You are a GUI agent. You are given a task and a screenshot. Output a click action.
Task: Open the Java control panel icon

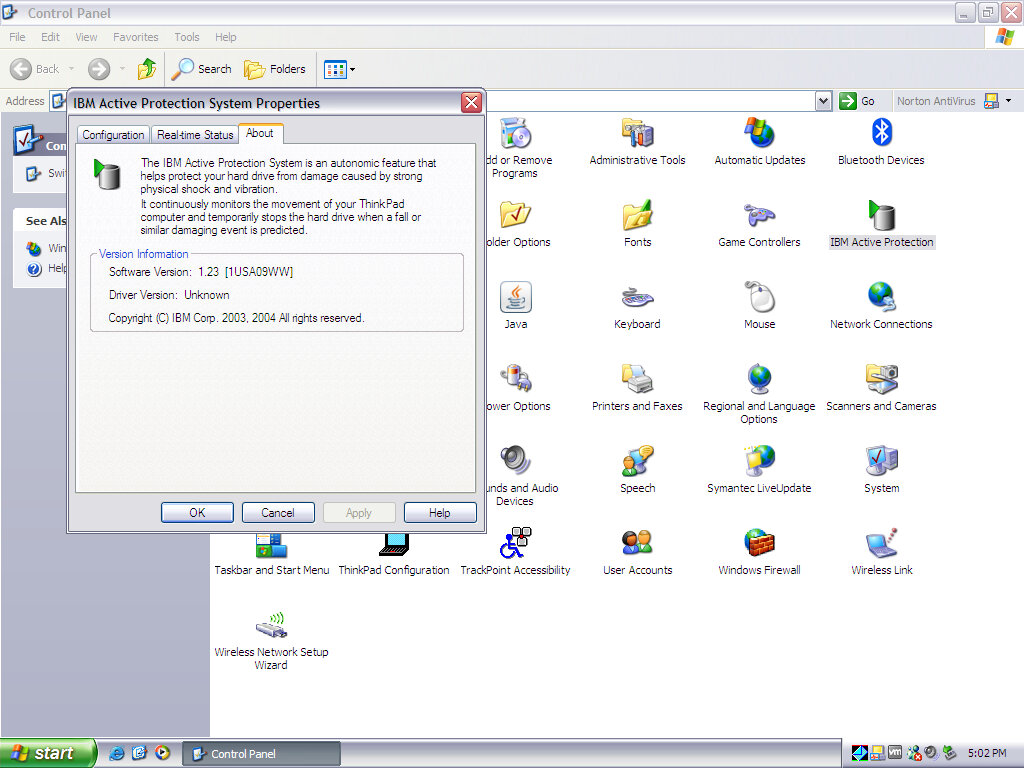(515, 297)
